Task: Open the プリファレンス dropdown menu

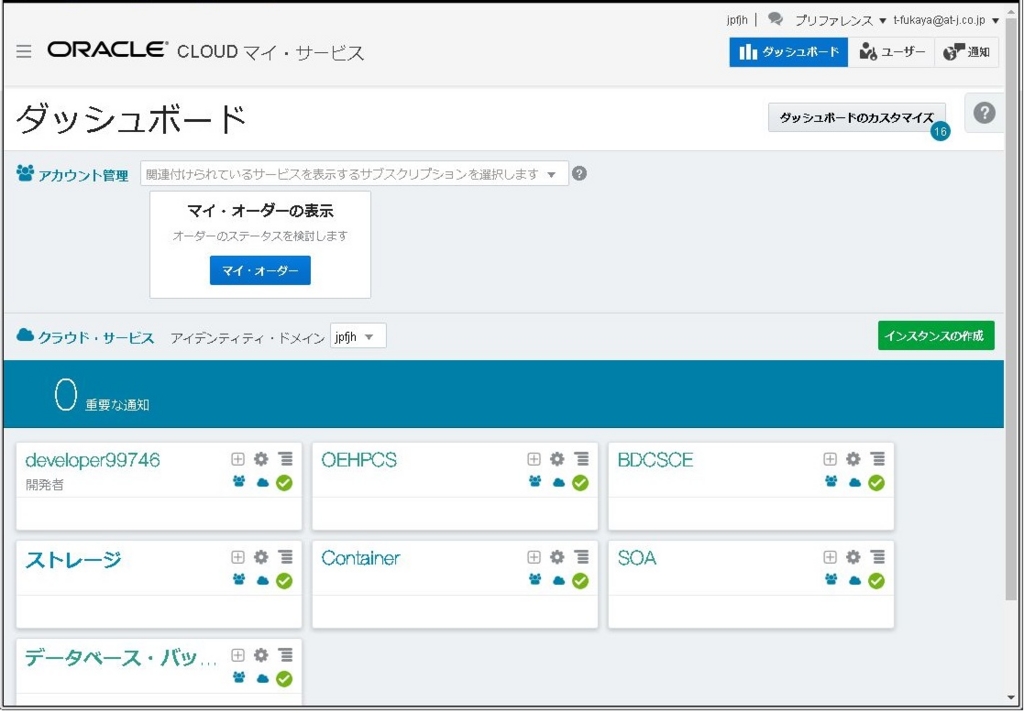Action: [x=840, y=20]
